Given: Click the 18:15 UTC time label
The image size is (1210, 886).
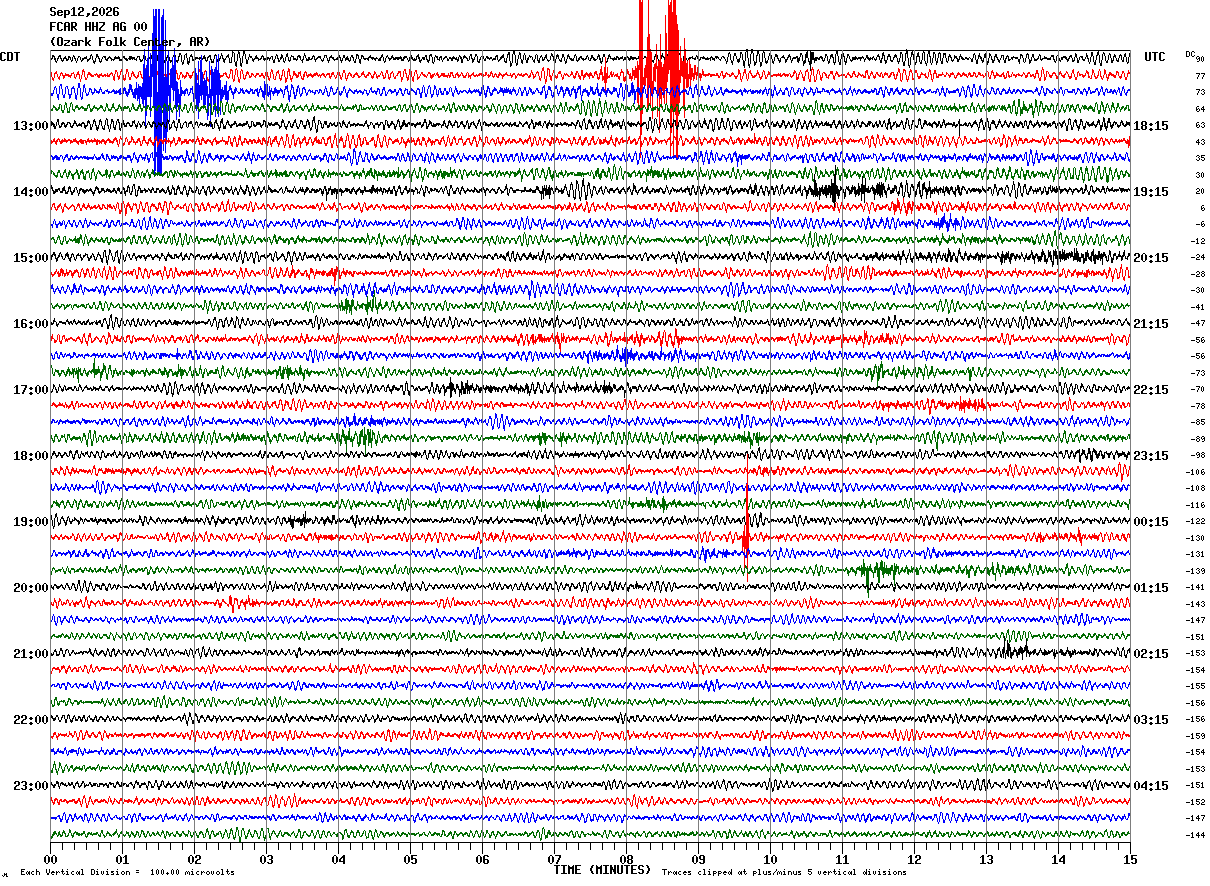Looking at the screenshot, I should (x=1151, y=125).
